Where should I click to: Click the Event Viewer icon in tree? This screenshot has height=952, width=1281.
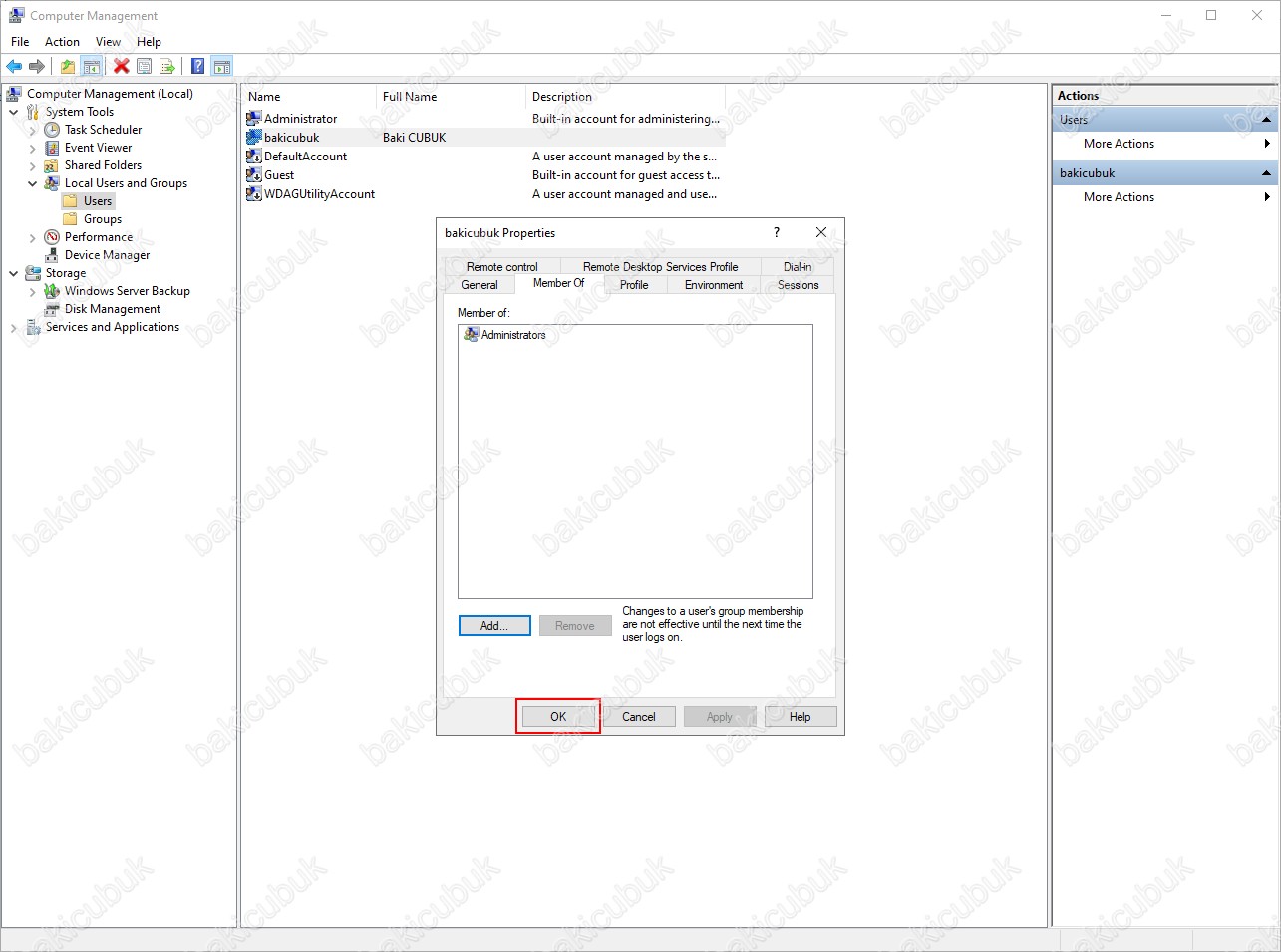(52, 148)
